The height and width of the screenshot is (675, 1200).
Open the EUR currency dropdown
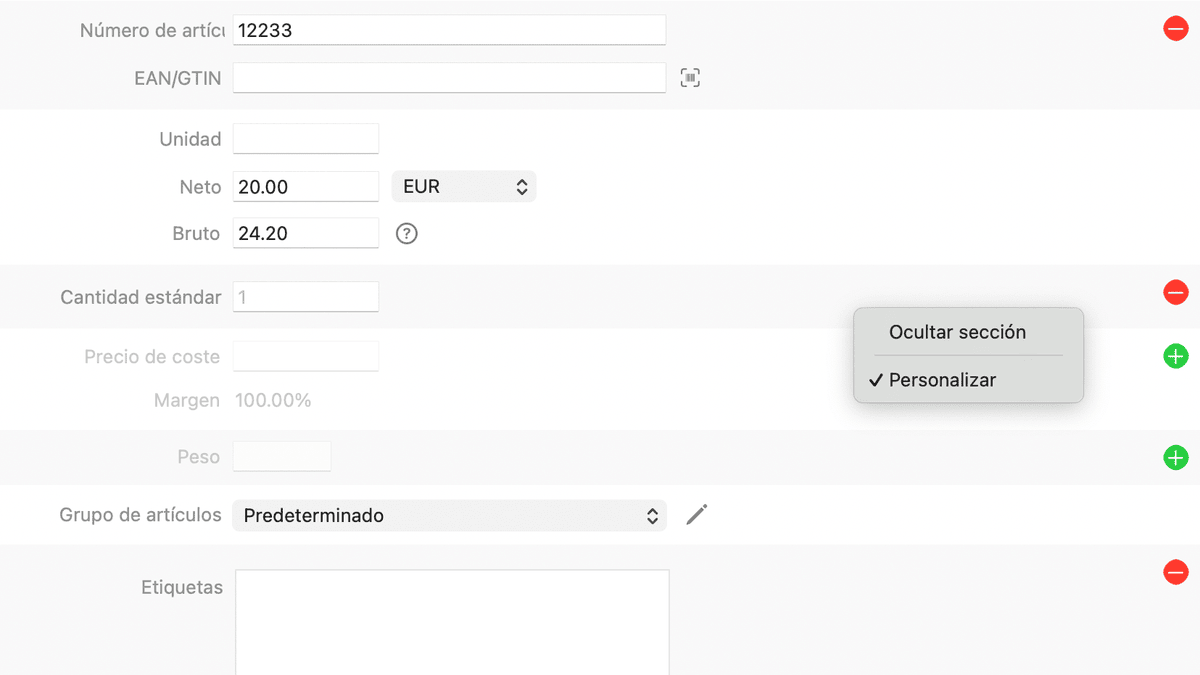463,187
